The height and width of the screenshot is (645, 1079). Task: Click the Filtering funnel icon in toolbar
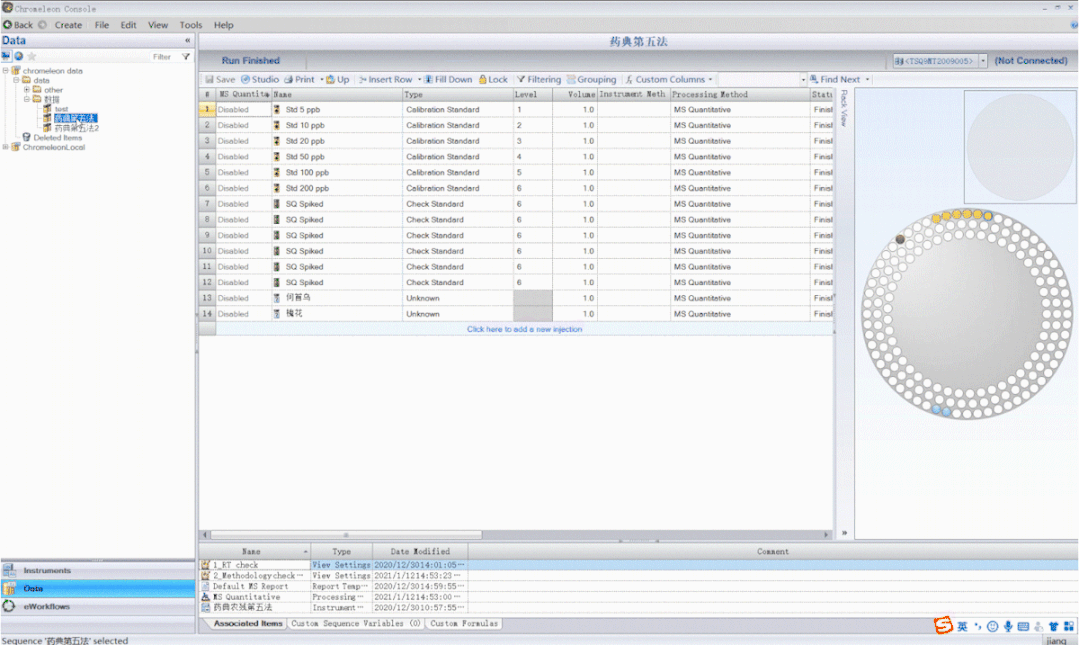(x=521, y=79)
